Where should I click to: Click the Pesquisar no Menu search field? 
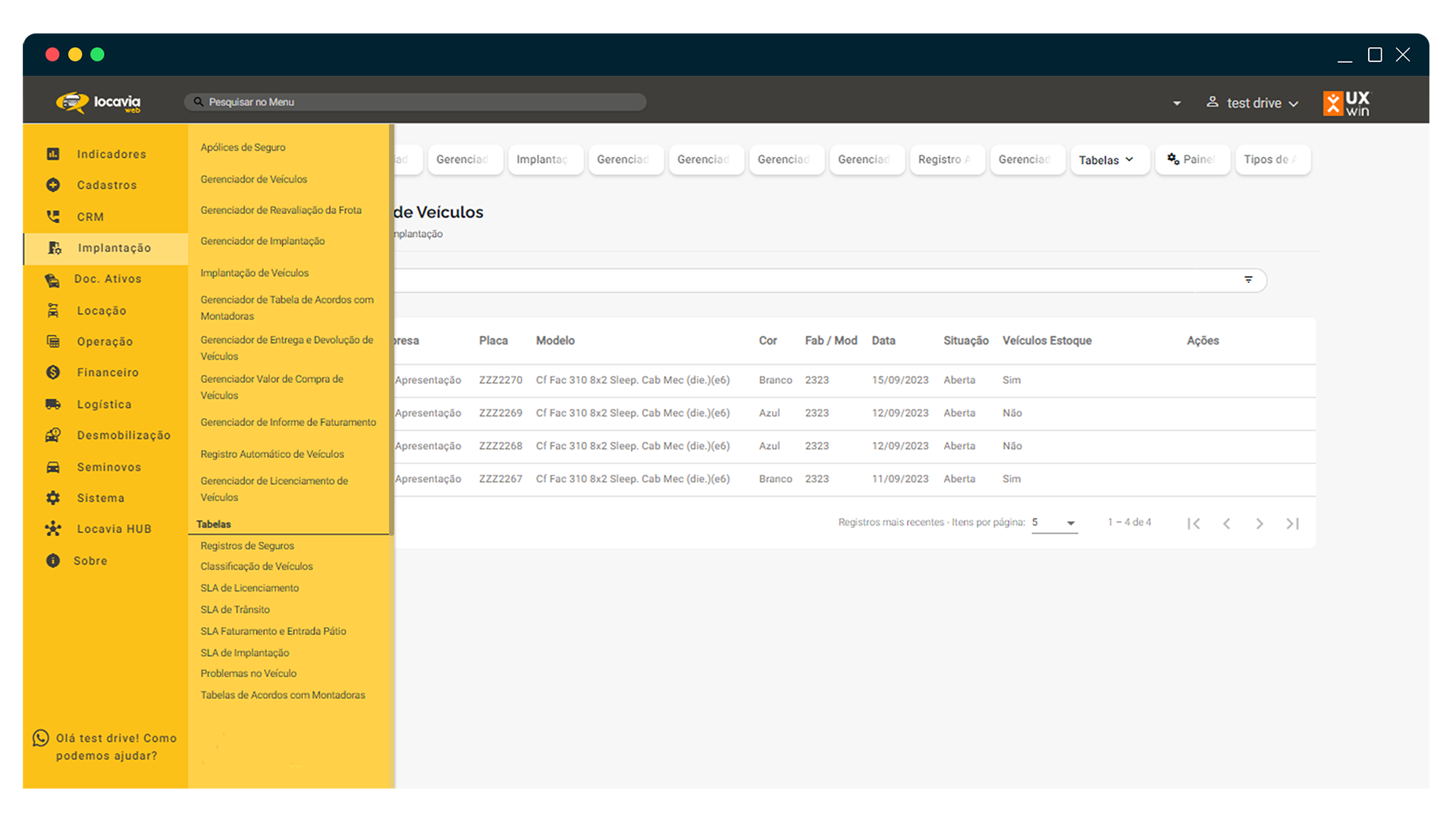(415, 102)
